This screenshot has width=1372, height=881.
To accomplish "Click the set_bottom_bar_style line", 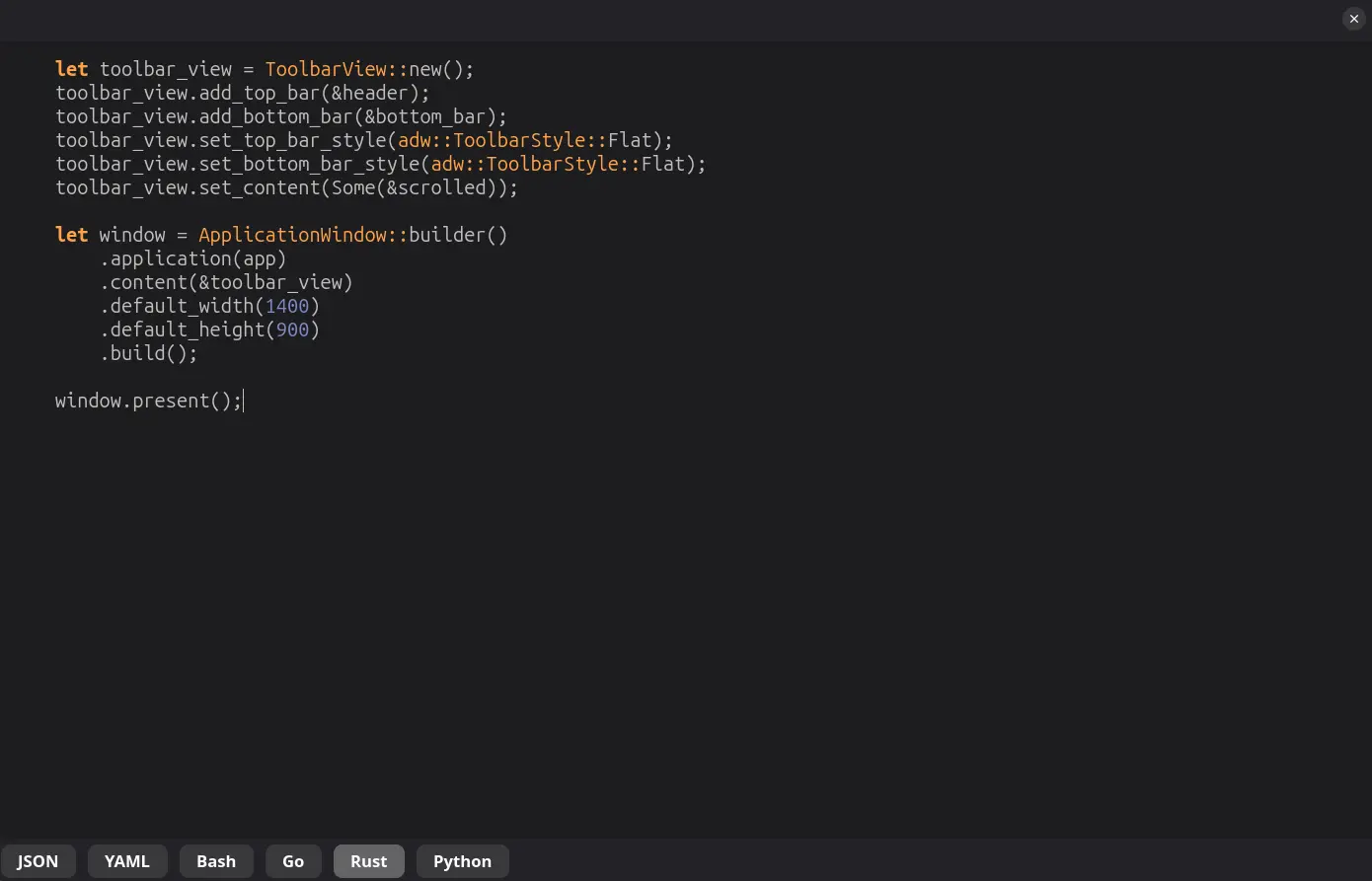I will [381, 164].
